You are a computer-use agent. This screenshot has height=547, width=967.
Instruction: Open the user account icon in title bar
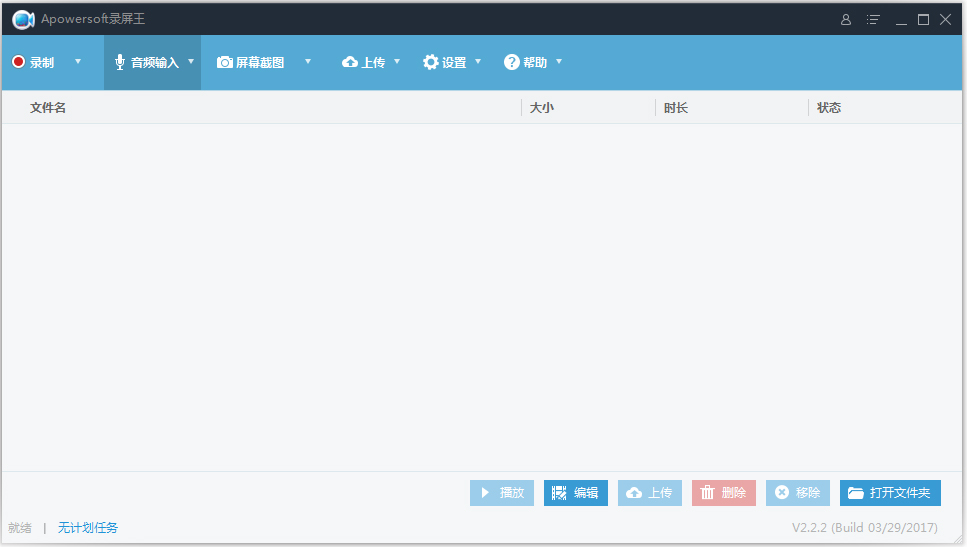(x=846, y=19)
